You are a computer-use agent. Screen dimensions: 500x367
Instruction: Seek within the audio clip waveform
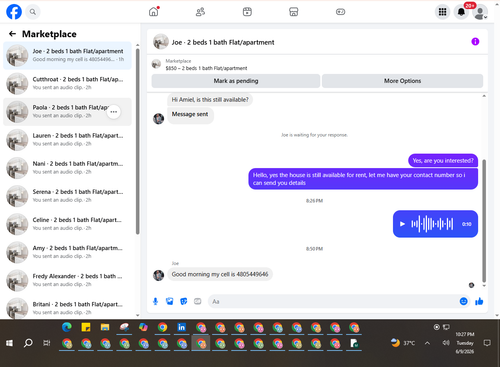coord(432,224)
